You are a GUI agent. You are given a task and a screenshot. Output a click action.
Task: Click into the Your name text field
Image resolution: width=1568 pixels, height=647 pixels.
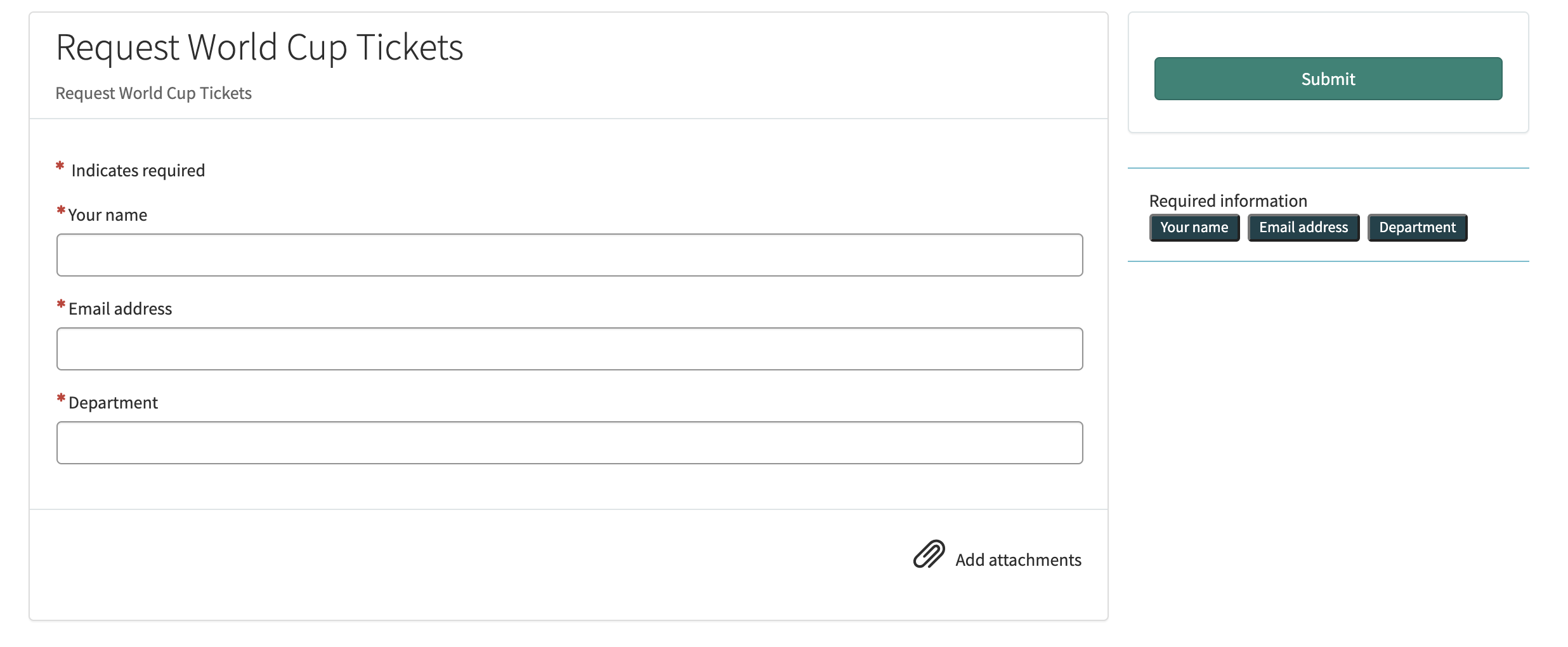(x=569, y=254)
